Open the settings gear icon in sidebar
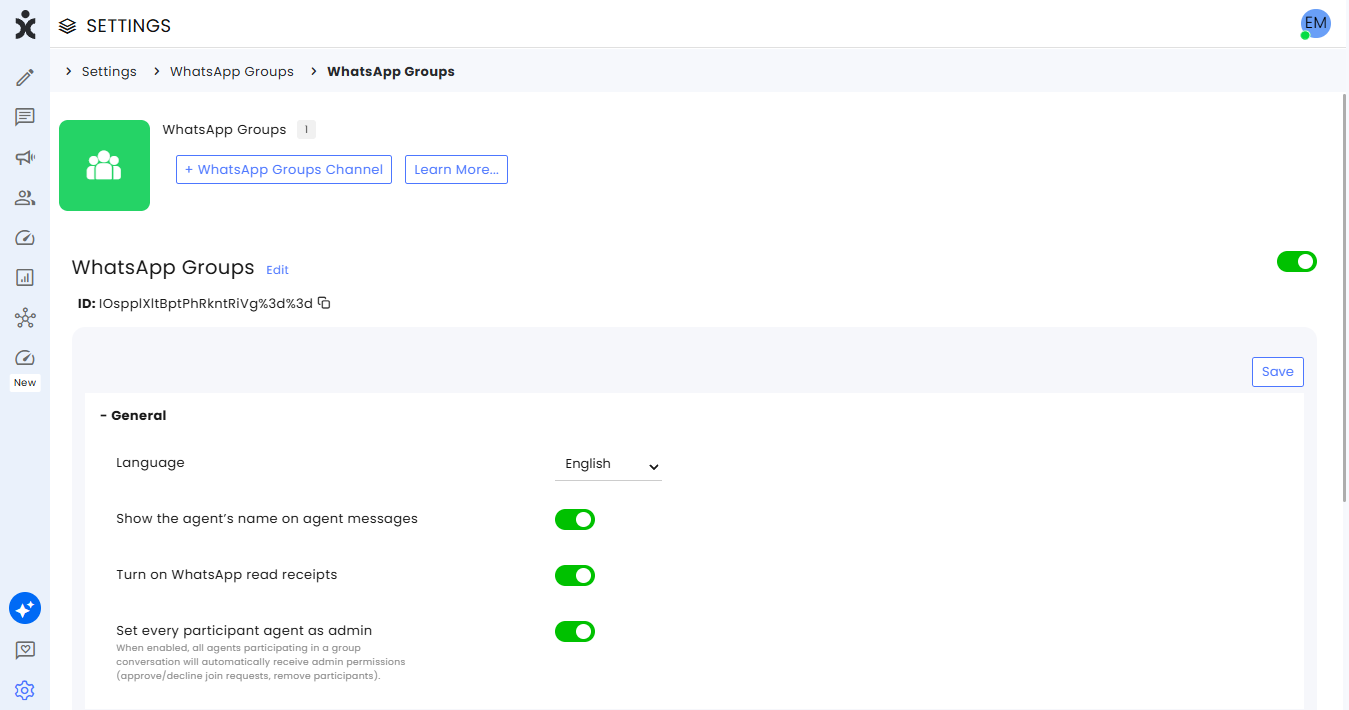The width and height of the screenshot is (1349, 710). coord(25,690)
